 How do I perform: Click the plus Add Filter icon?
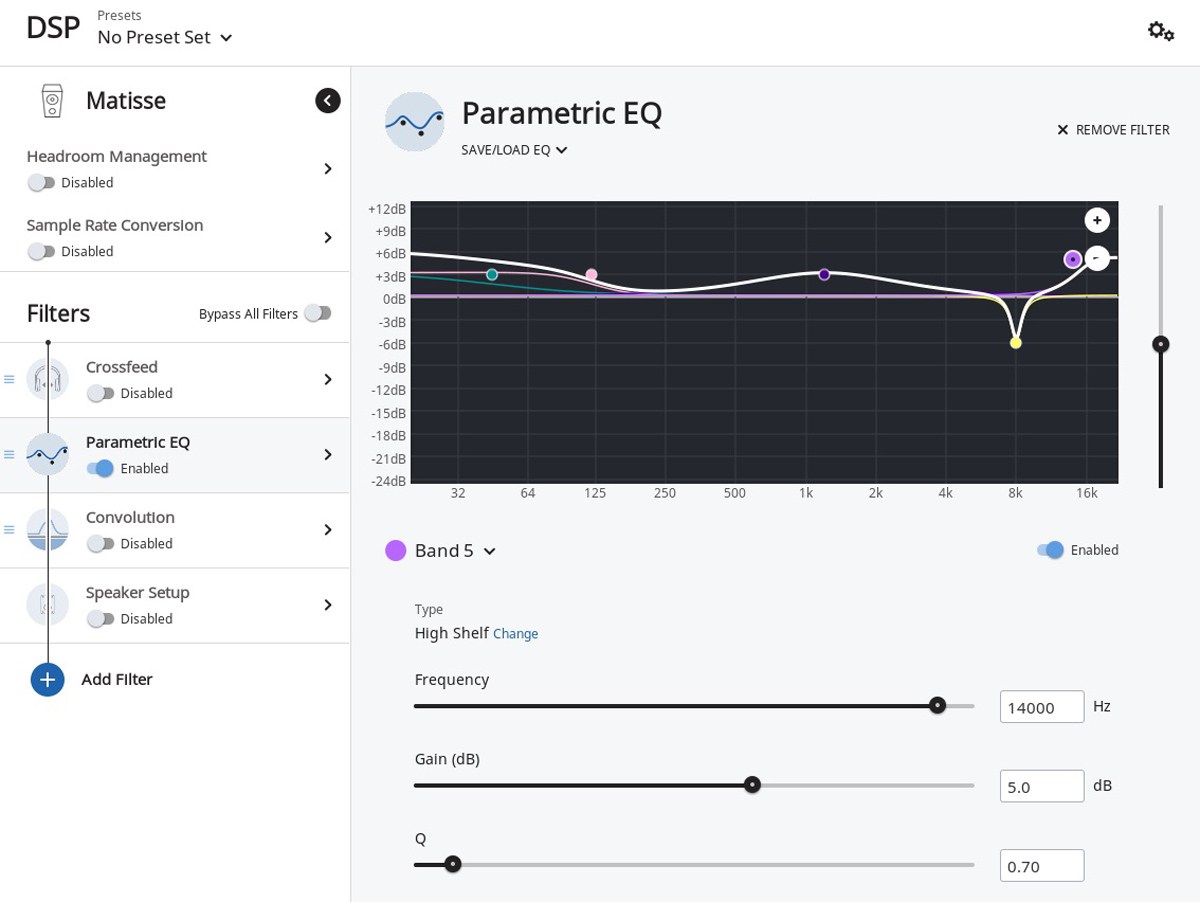[x=48, y=679]
